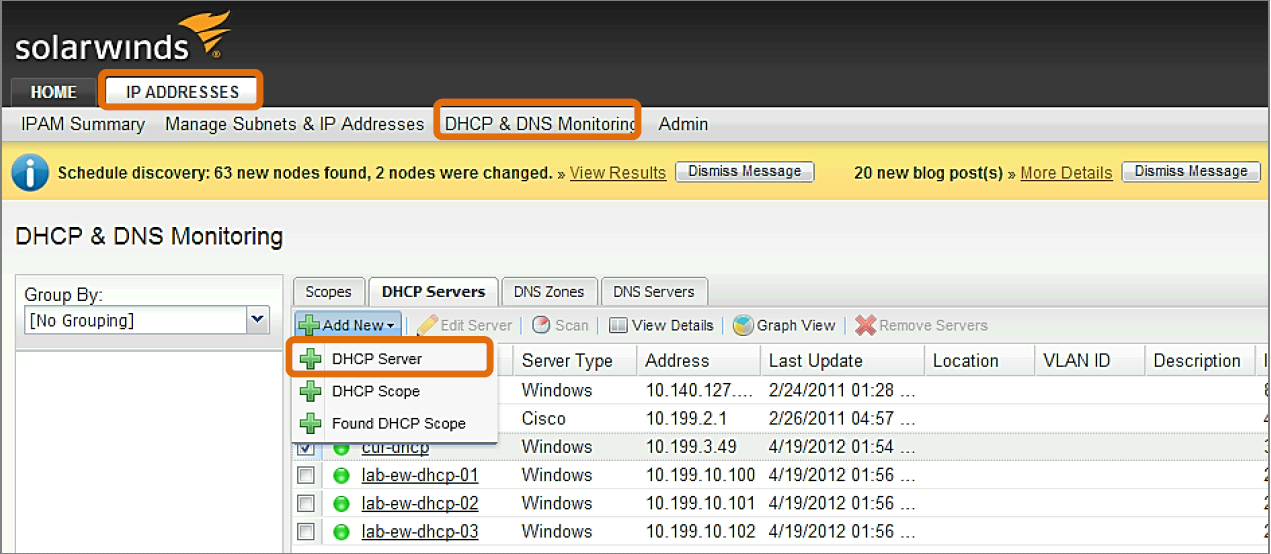Viewport: 1271px width, 554px height.
Task: Sort by the Description column header
Action: pyautogui.click(x=1200, y=361)
